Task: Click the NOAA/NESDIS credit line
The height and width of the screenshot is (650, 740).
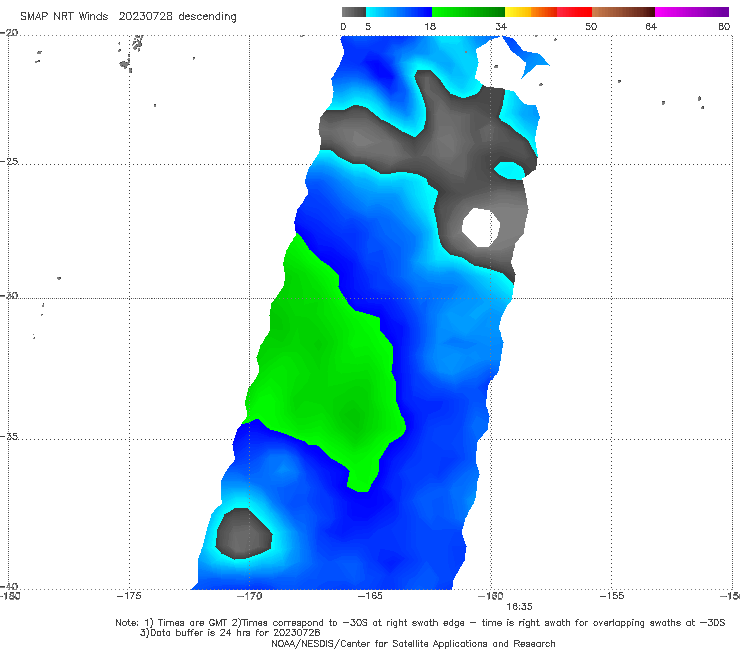Action: 413,644
